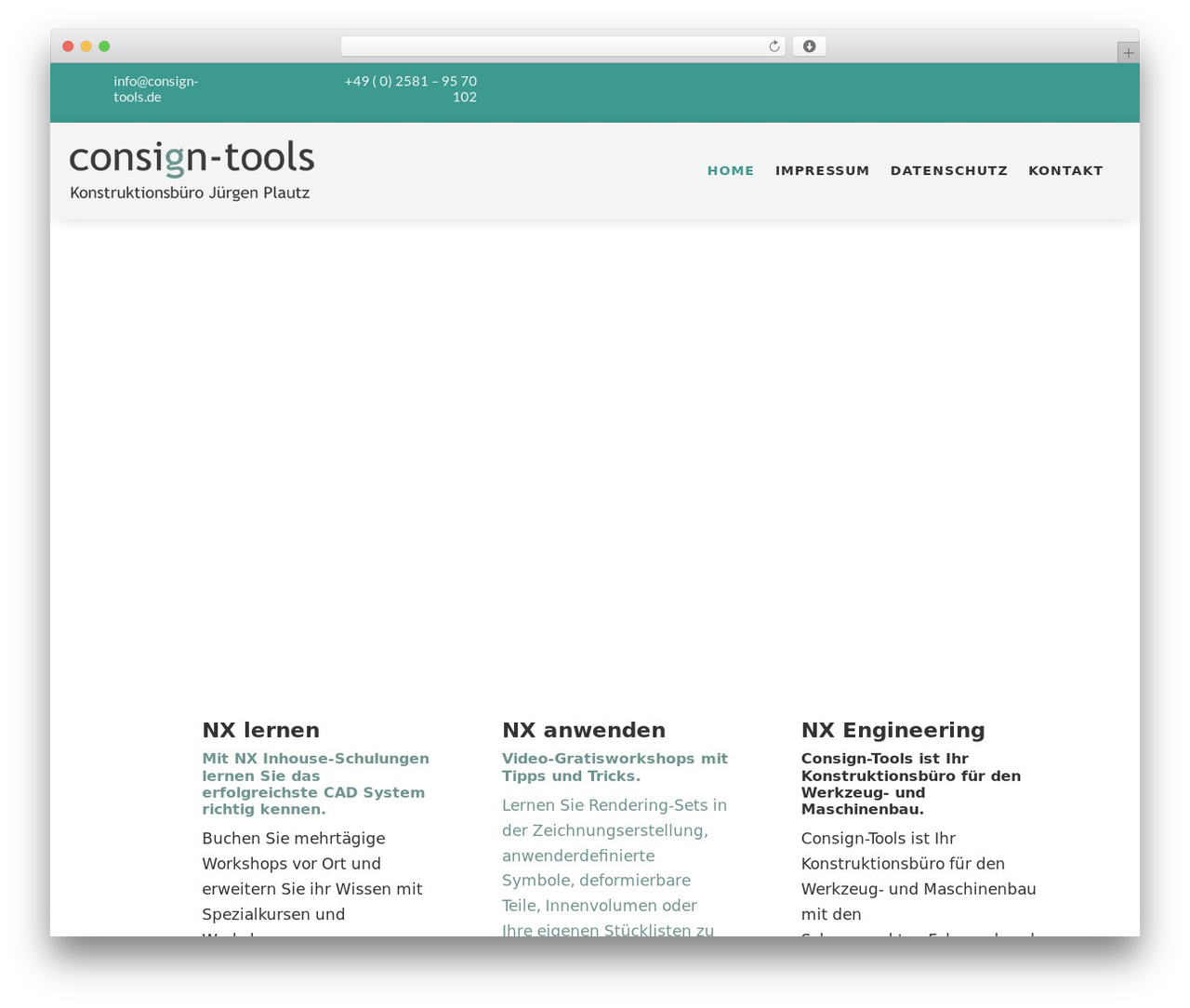Click 'Mit NX Inhouse-Schulungen lernen Sie' subheading
Screen dimensions: 1190x1008
coord(316,784)
